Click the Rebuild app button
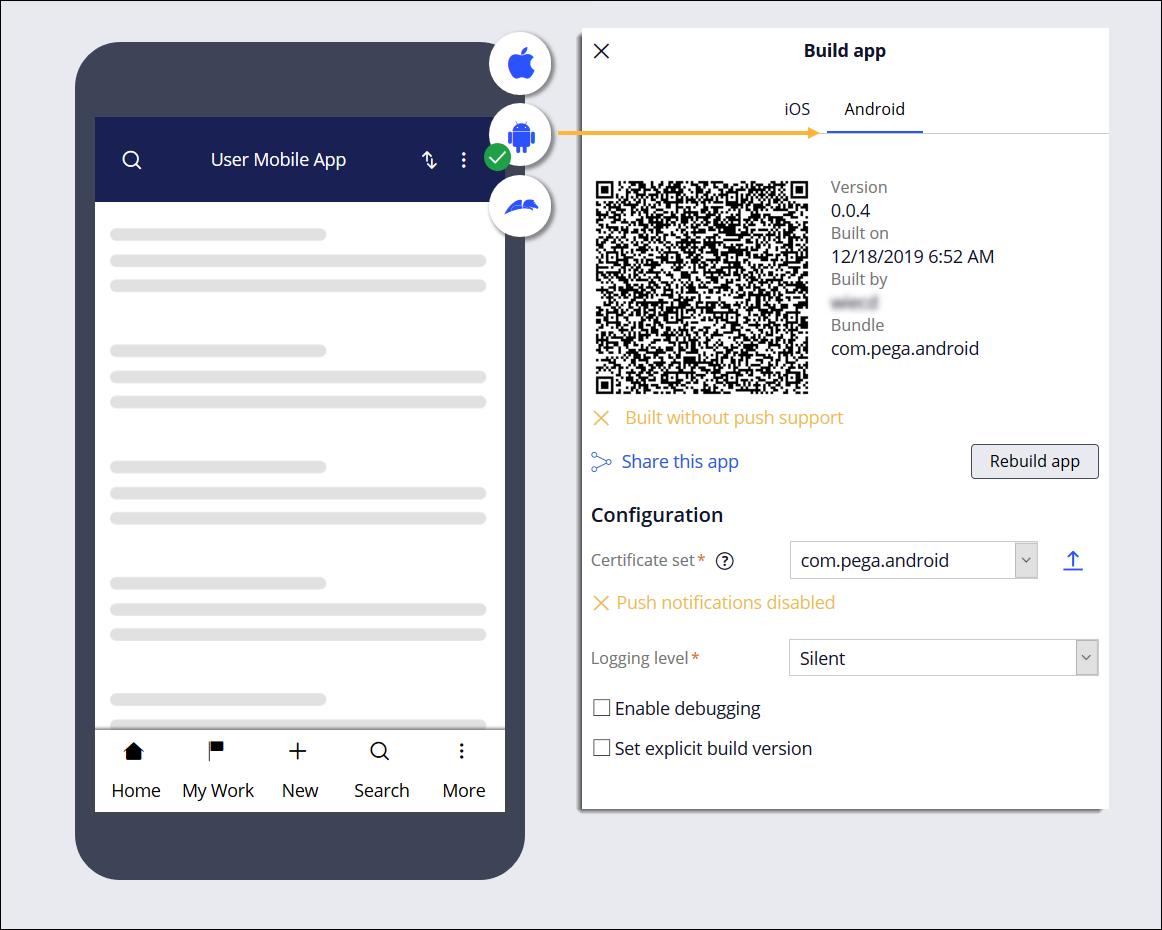The height and width of the screenshot is (930, 1162). pos(1034,461)
